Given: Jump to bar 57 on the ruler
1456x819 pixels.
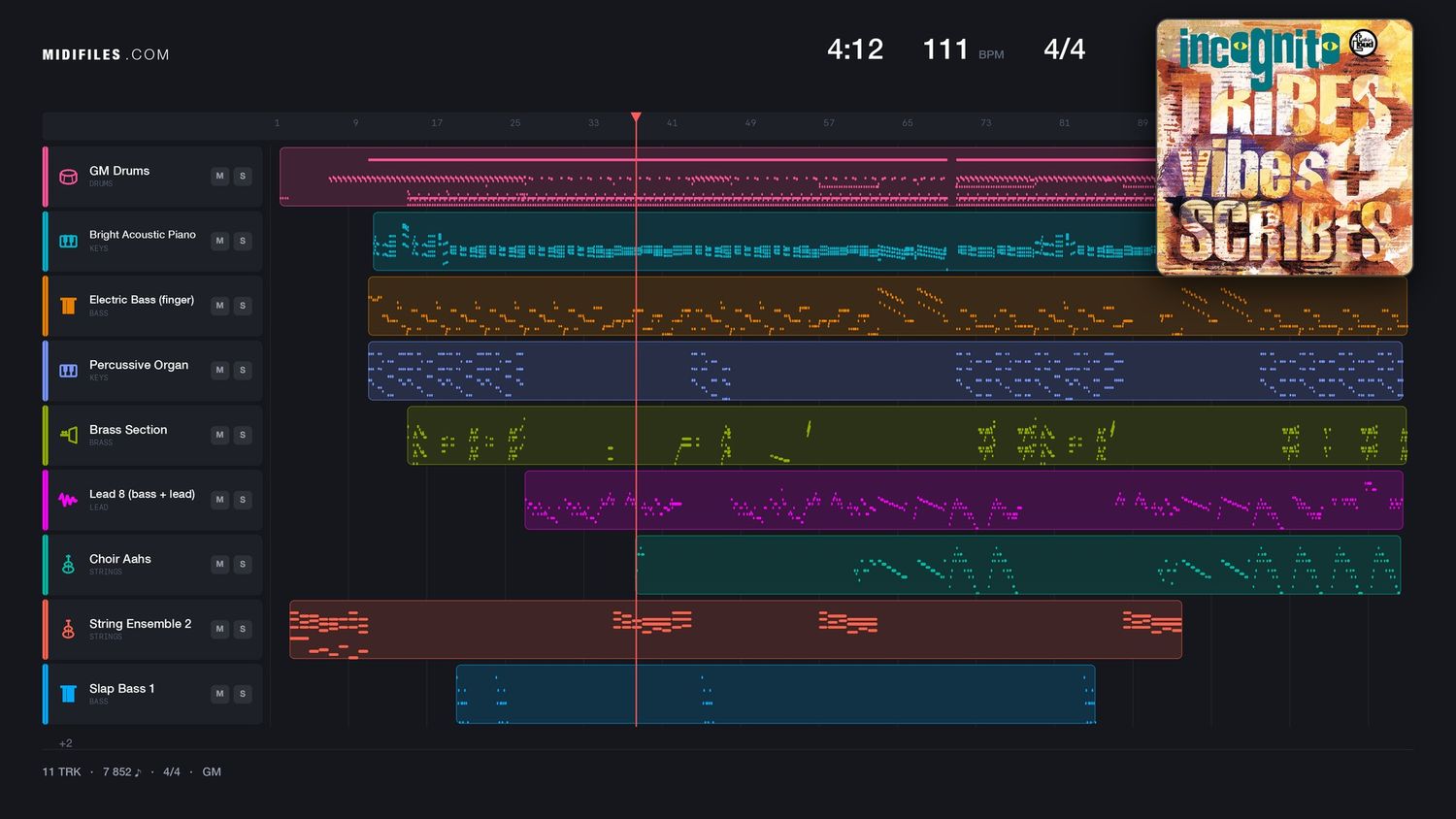Looking at the screenshot, I should tap(829, 123).
